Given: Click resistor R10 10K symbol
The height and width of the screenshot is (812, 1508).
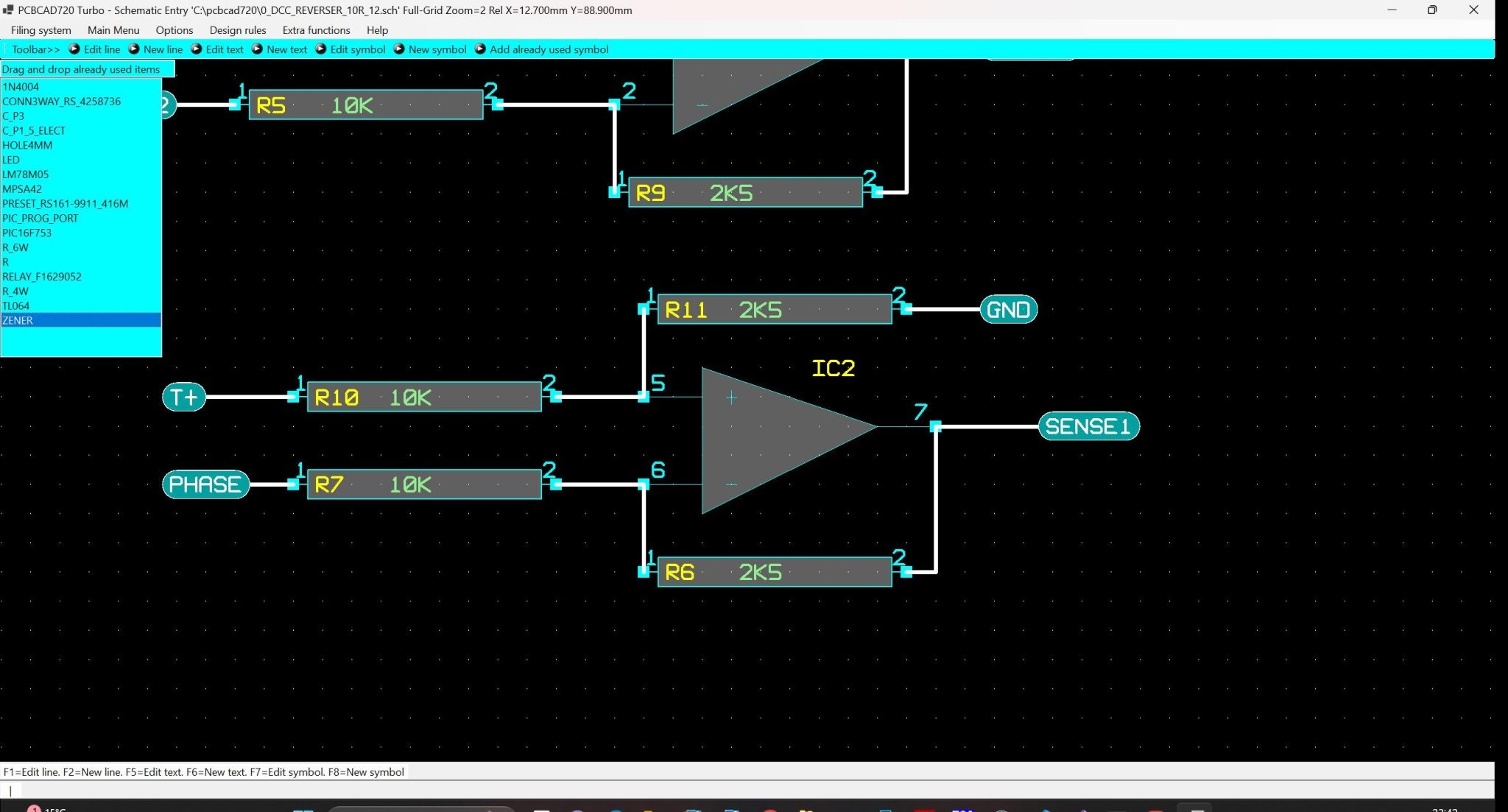Looking at the screenshot, I should 424,397.
